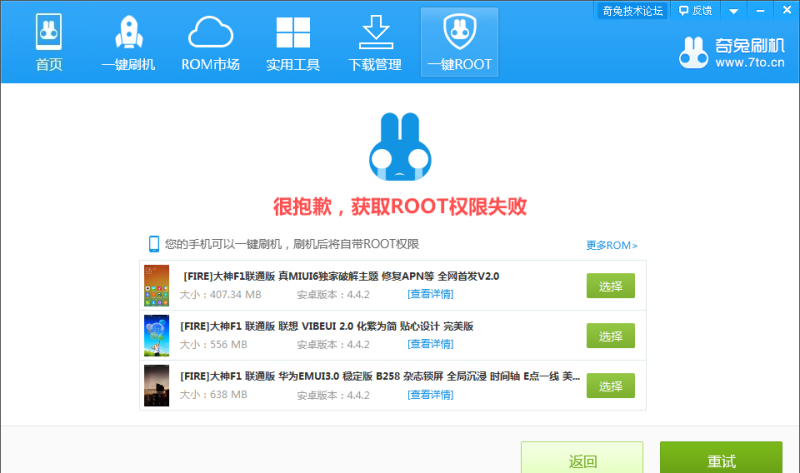
Task: Click the 大小：638 MB size text
Action: coord(213,394)
